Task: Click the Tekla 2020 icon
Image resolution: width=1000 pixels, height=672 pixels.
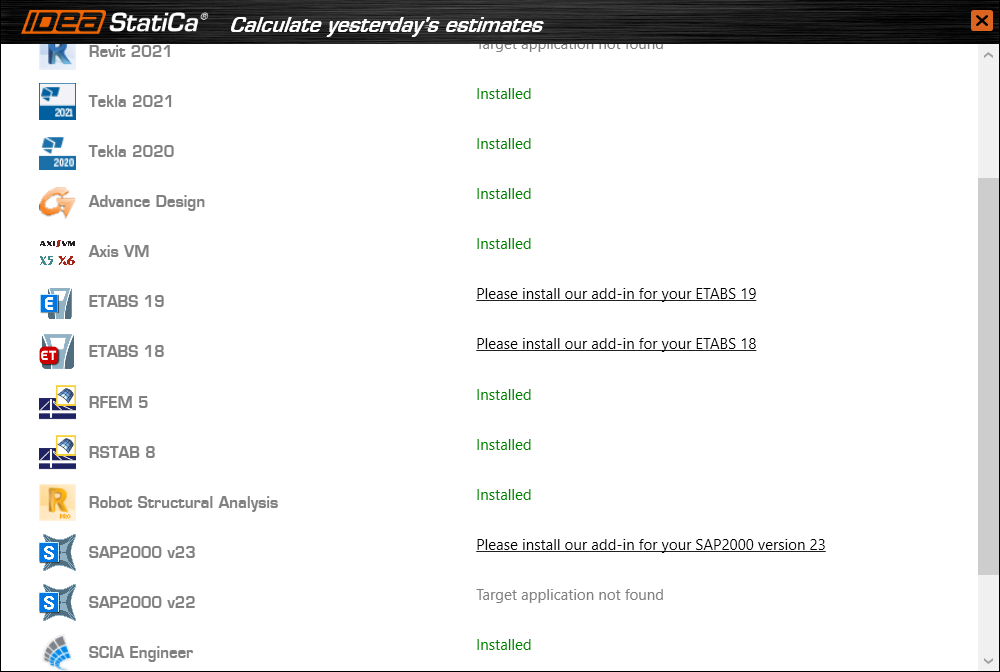Action: [57, 152]
